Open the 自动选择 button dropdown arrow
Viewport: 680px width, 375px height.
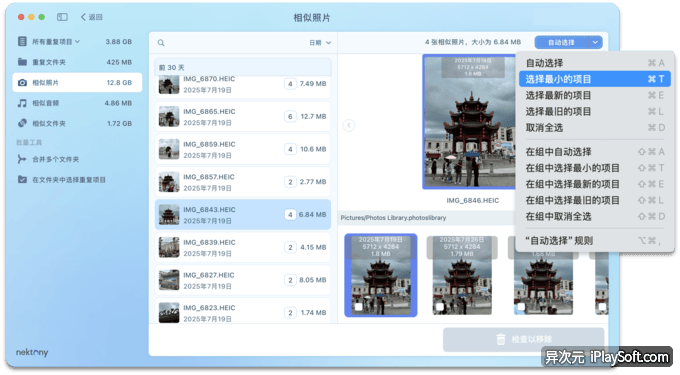point(595,42)
